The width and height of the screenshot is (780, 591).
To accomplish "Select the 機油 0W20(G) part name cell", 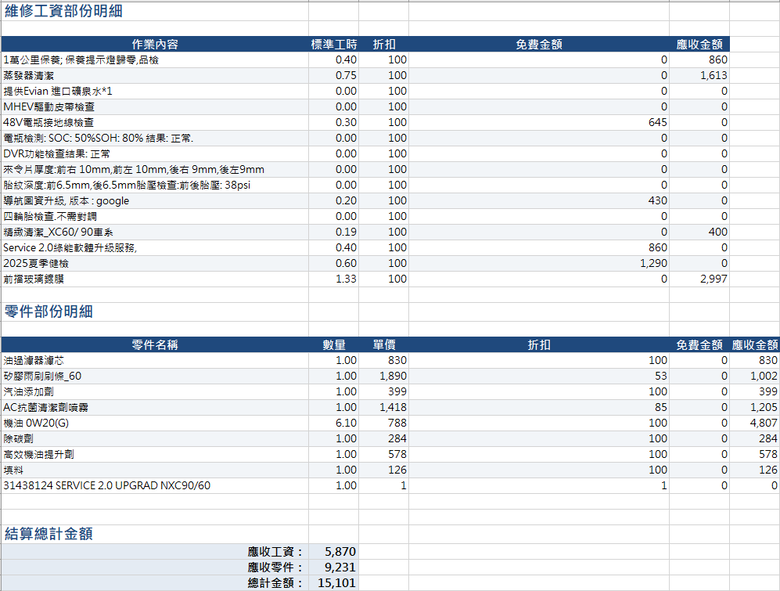I will [x=155, y=423].
